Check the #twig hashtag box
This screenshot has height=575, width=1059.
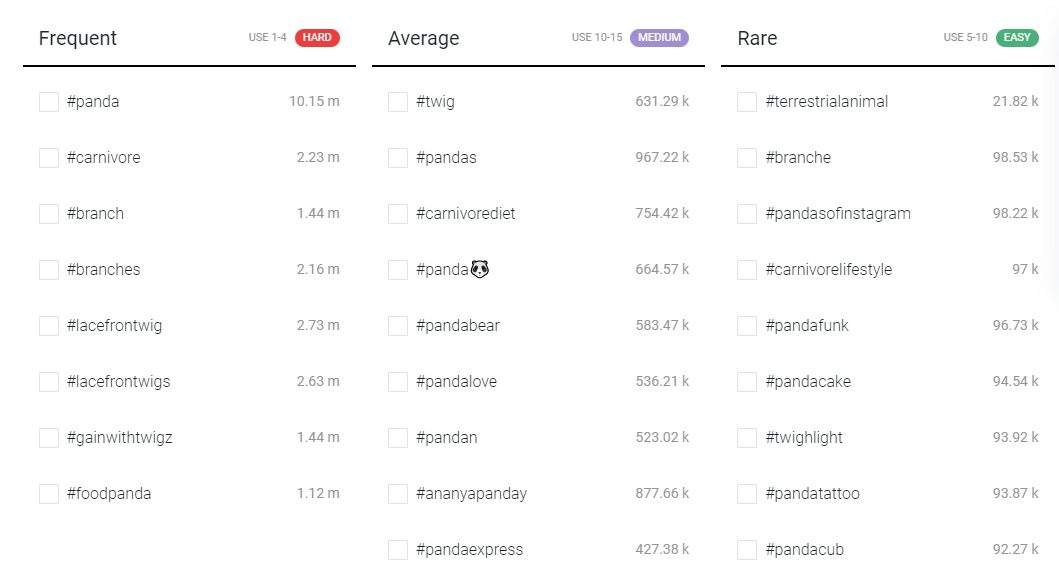[x=398, y=102]
